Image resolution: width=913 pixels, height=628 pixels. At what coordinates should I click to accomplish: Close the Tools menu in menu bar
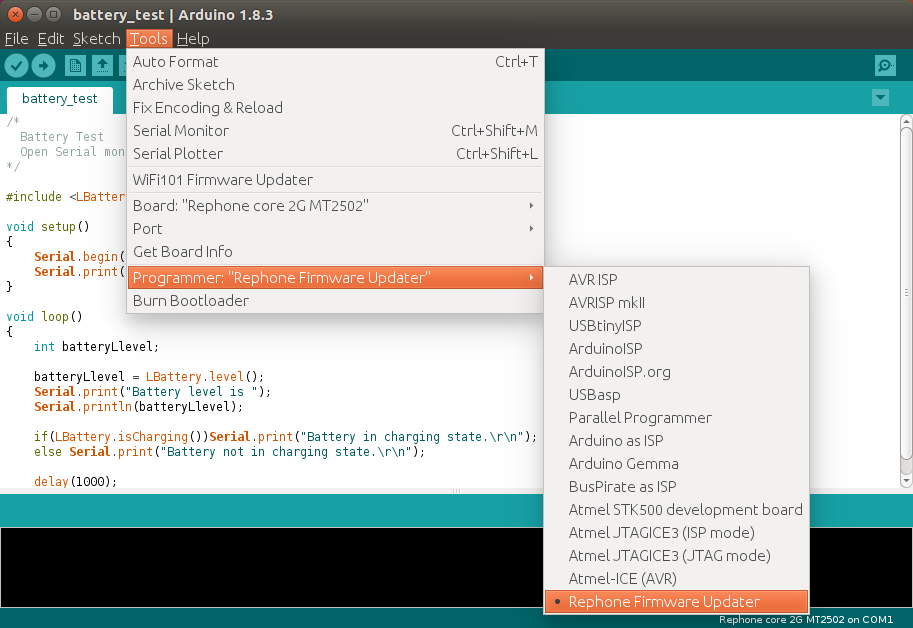click(149, 38)
